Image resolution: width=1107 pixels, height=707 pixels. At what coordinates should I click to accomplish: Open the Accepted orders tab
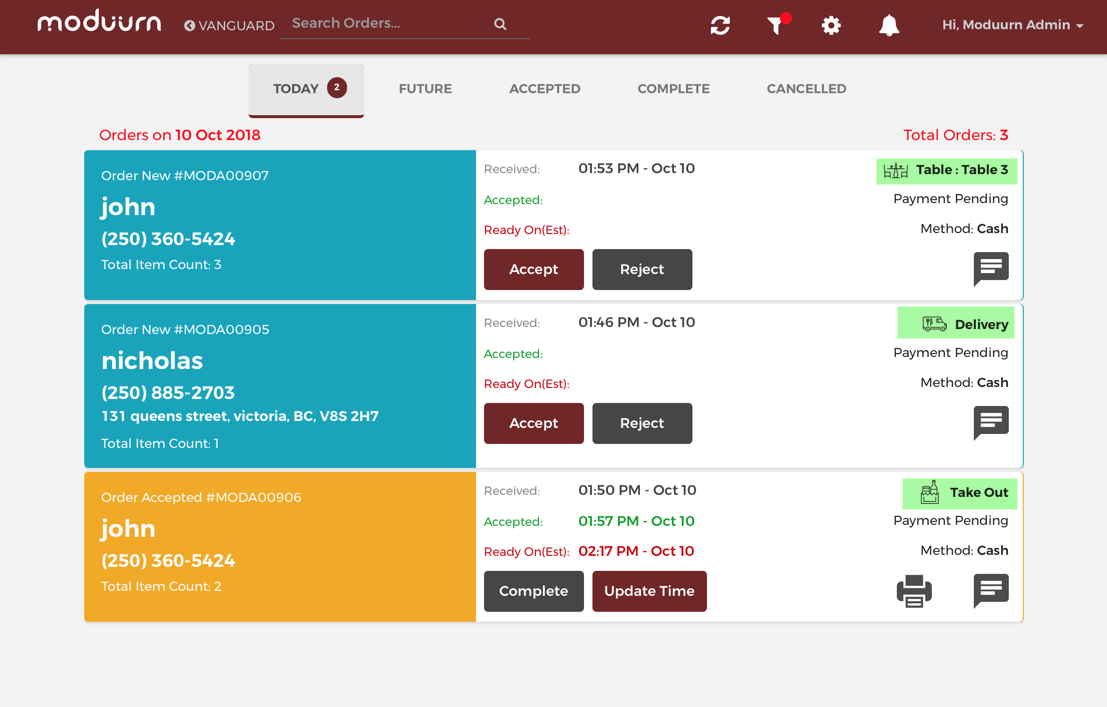(x=544, y=89)
